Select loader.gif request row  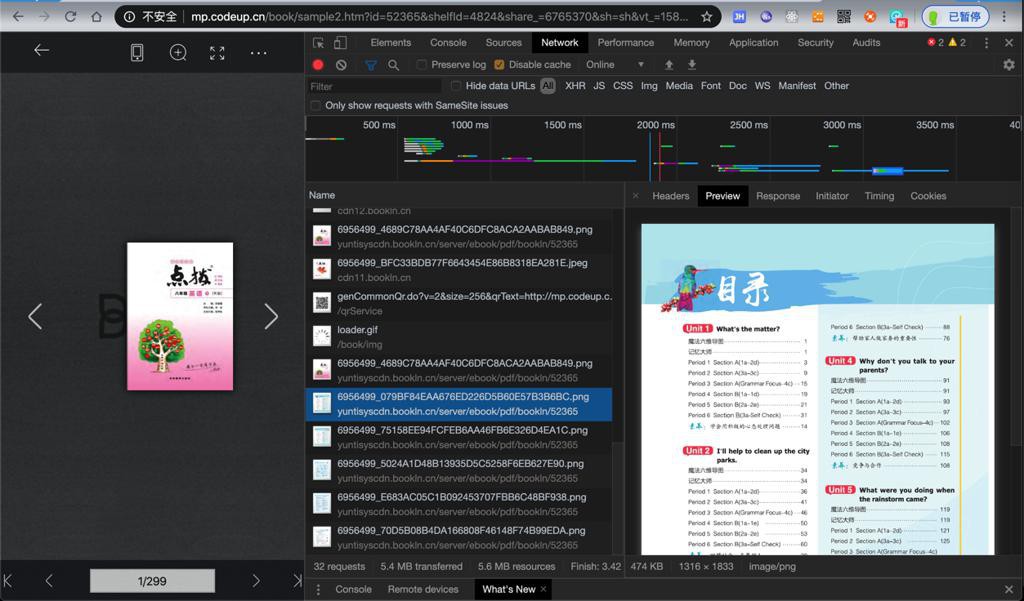[458, 337]
